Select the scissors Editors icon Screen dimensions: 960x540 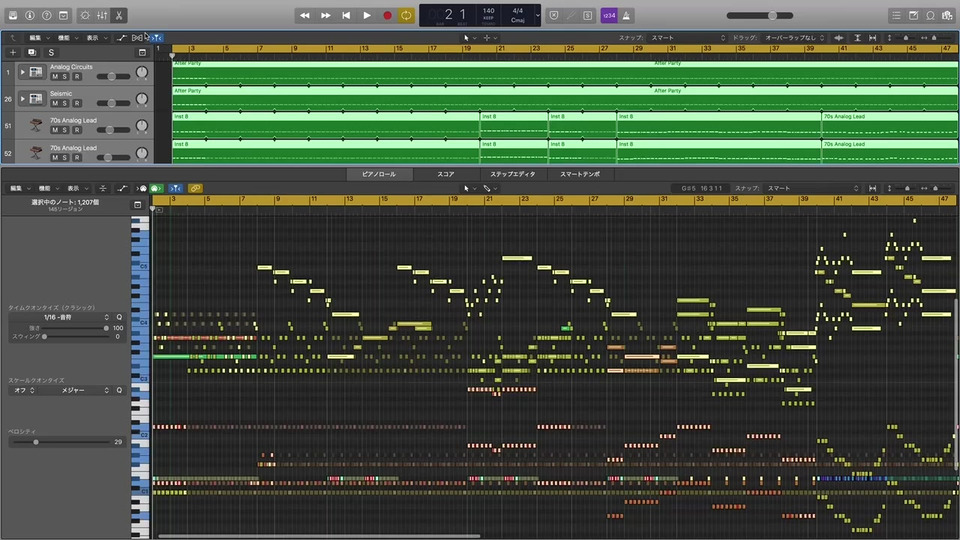118,15
